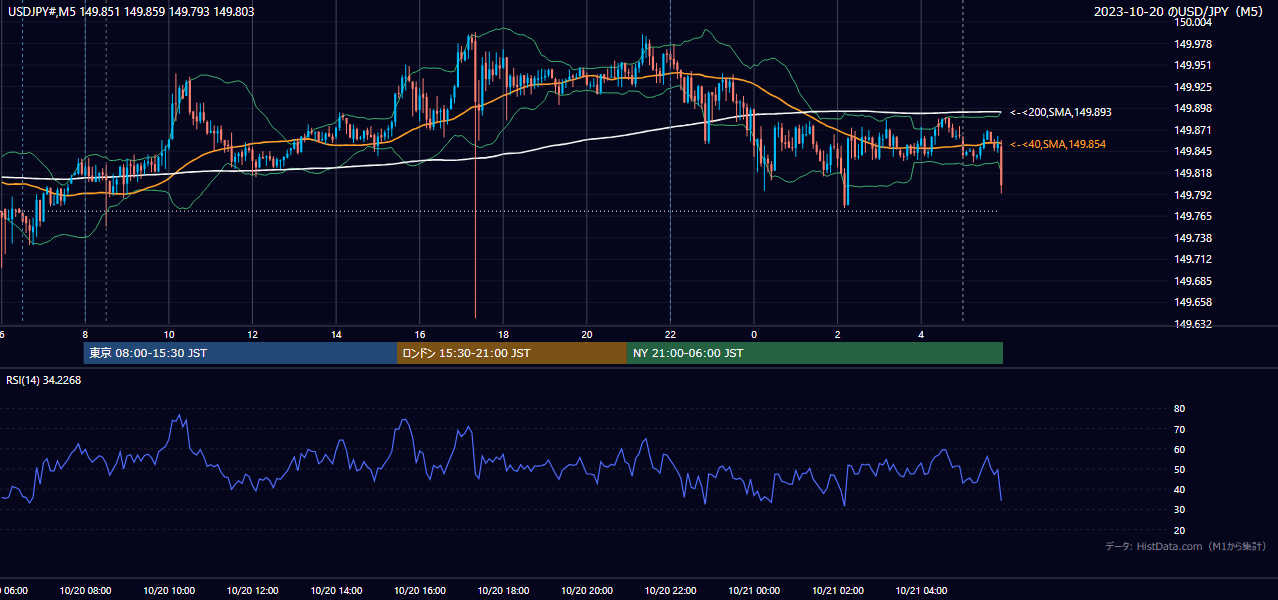The height and width of the screenshot is (600, 1278).
Task: Click hour tick 2 under the price chart
Action: click(x=838, y=335)
